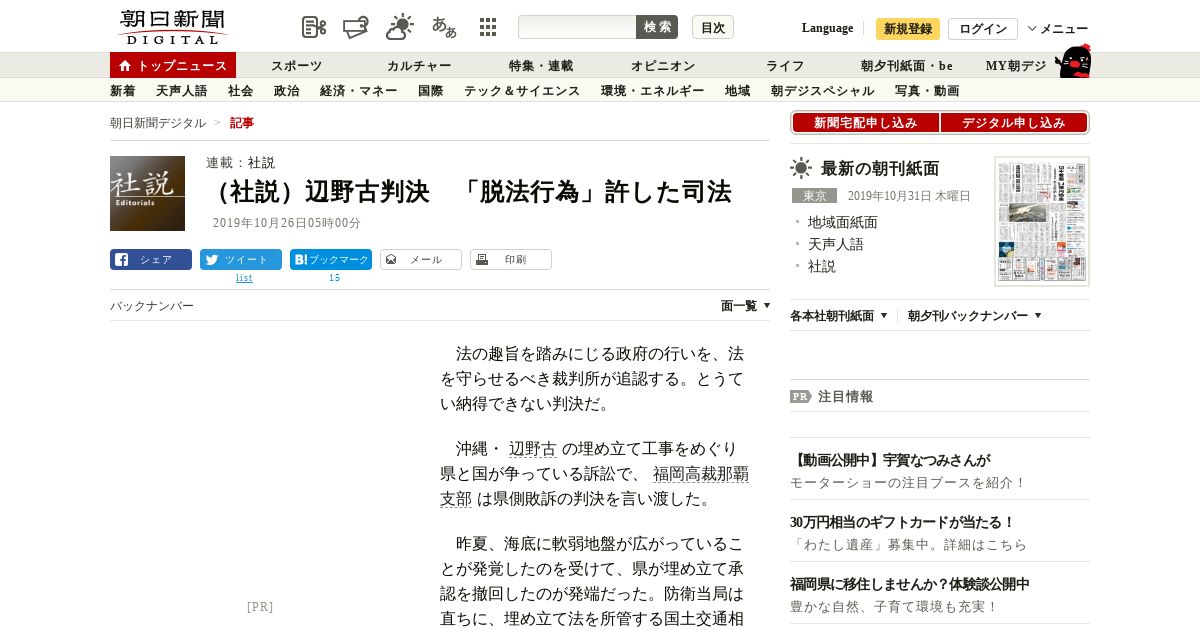Viewport: 1200px width, 630px height.
Task: Open the bookmark count 15 link
Action: point(335,278)
